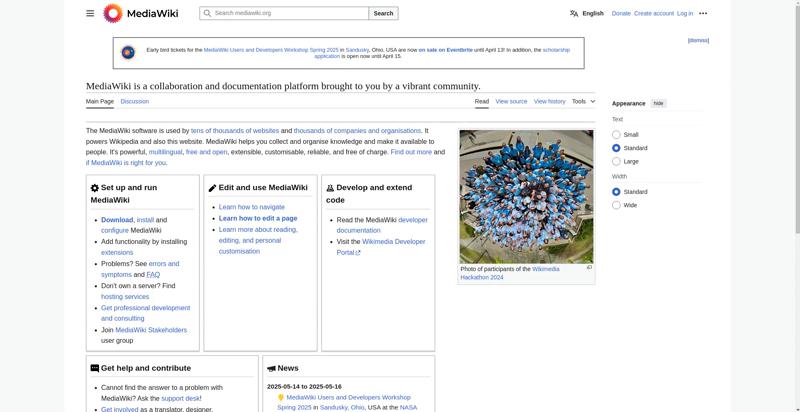The height and width of the screenshot is (412, 800).
Task: Open the View history tab
Action: (549, 101)
